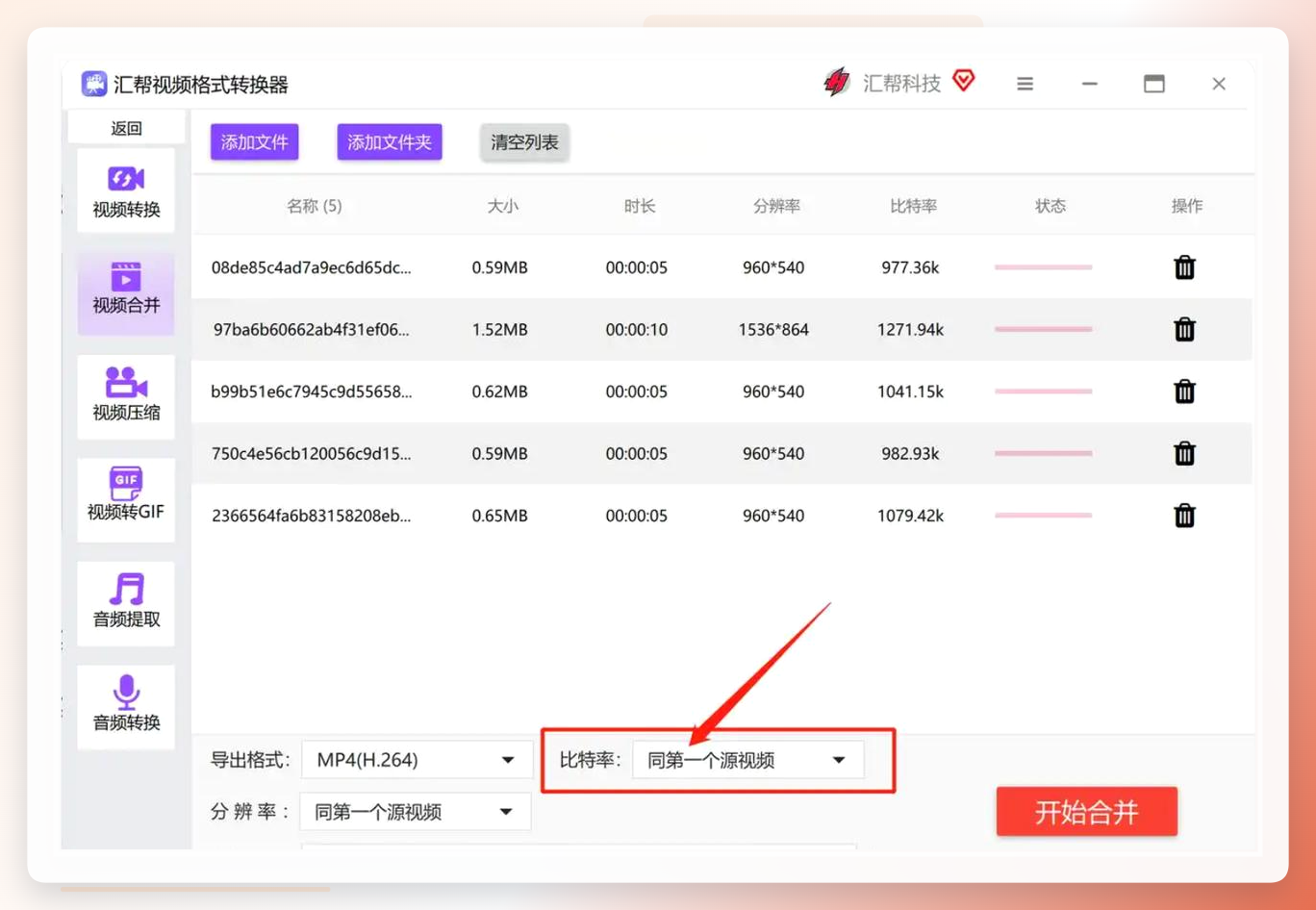Click the 汇帮科技 red lightning logo
The image size is (1316, 910).
pos(837,83)
